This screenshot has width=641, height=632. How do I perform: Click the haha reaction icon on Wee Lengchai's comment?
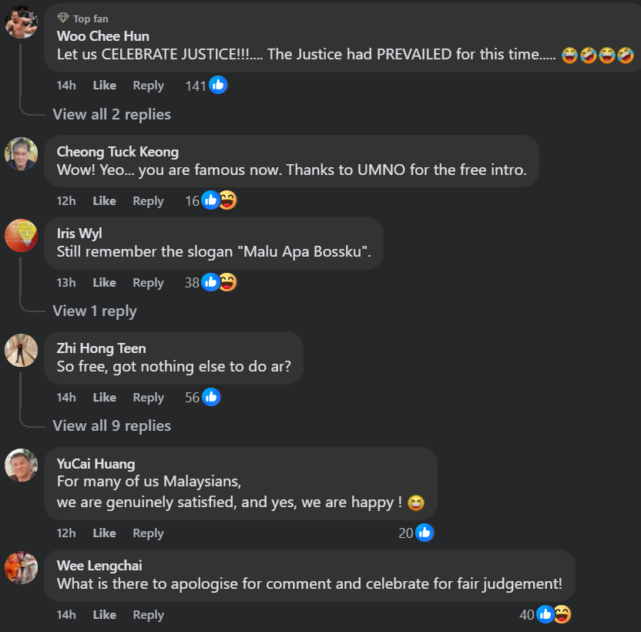click(562, 614)
